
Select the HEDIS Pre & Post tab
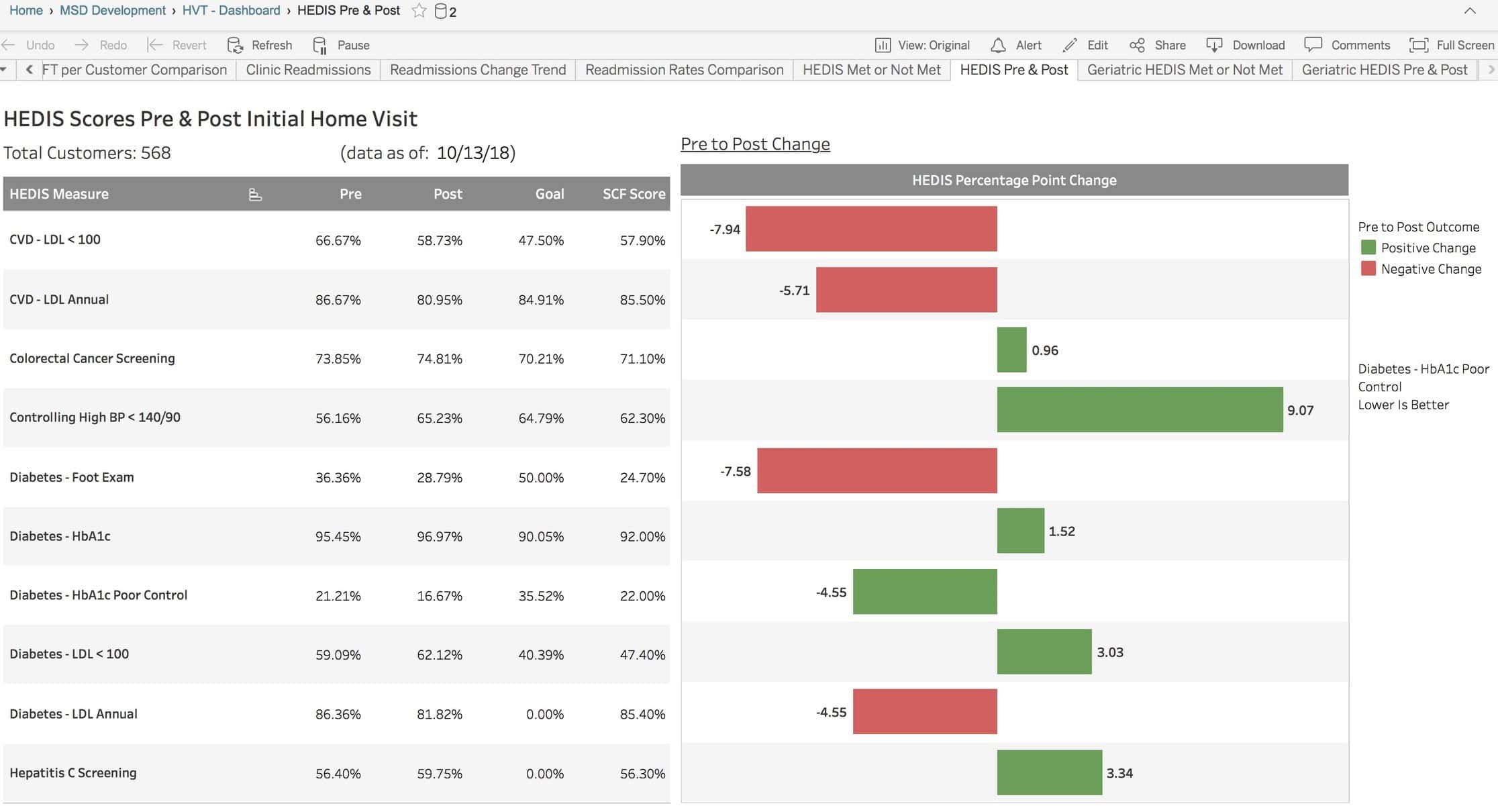click(x=1013, y=70)
